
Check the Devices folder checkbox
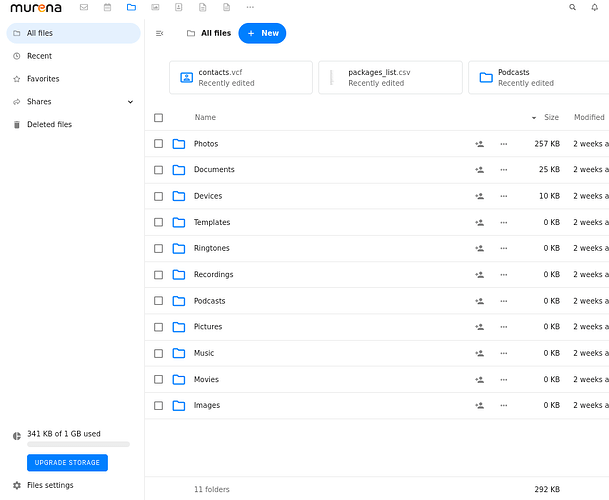tap(158, 196)
